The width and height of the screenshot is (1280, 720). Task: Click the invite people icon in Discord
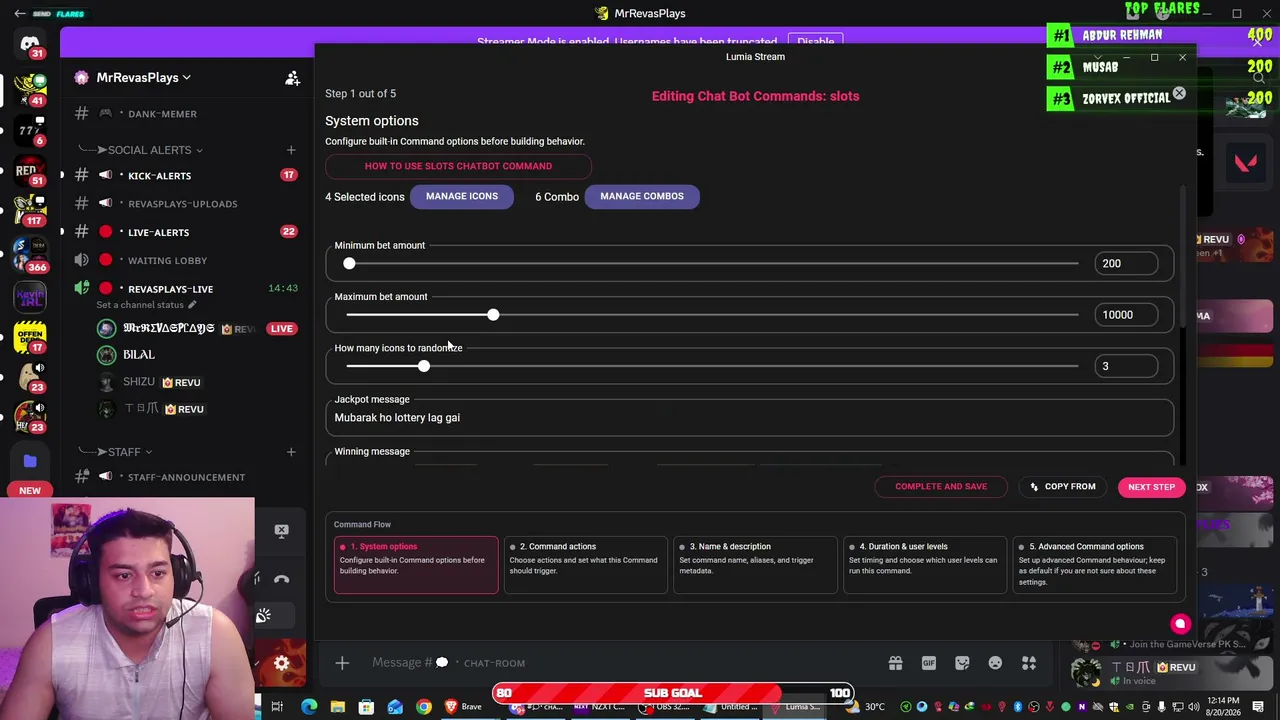pyautogui.click(x=292, y=77)
